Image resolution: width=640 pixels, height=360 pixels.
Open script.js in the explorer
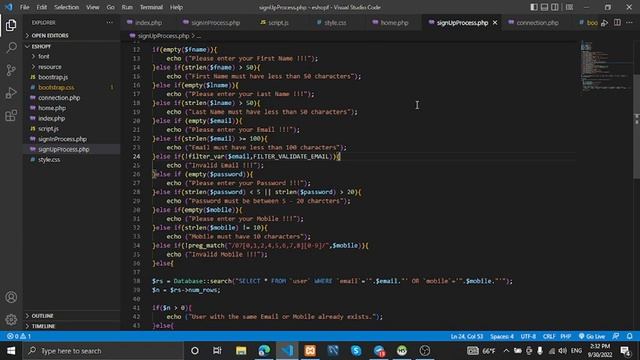[x=71, y=129]
